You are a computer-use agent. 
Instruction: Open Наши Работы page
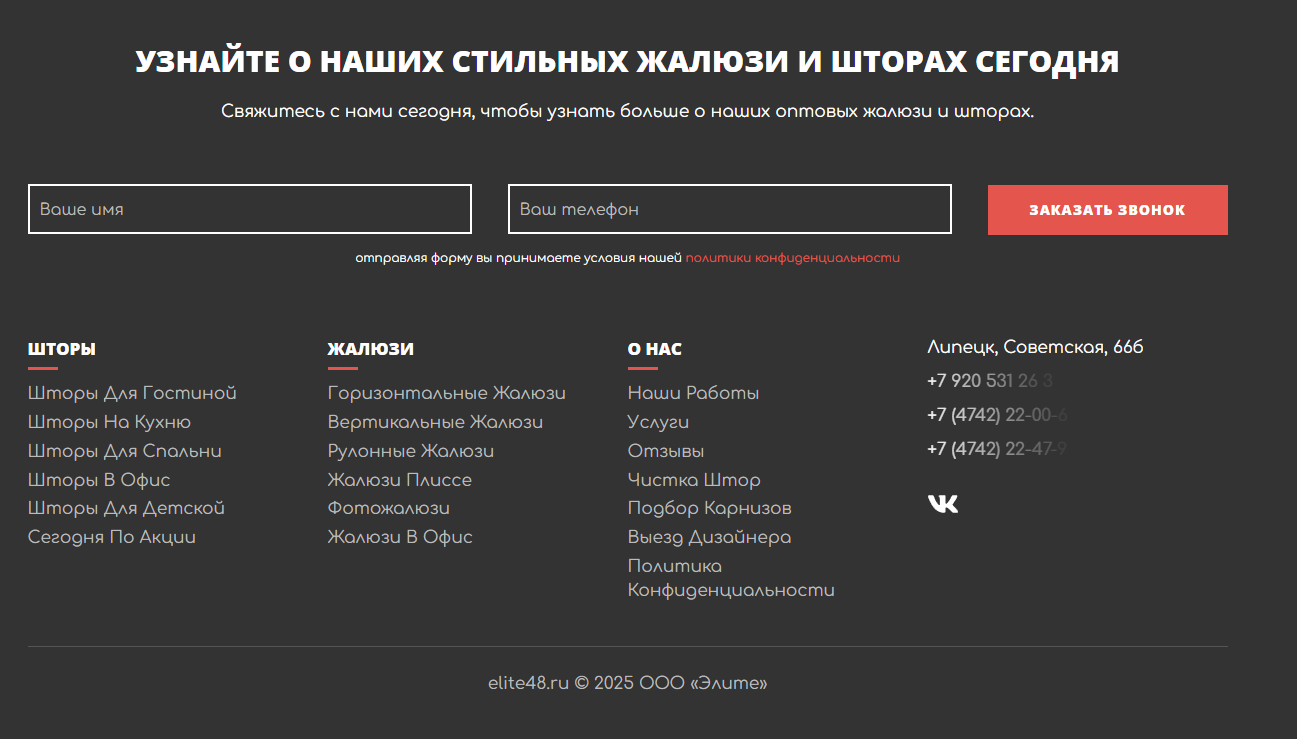[x=692, y=392]
